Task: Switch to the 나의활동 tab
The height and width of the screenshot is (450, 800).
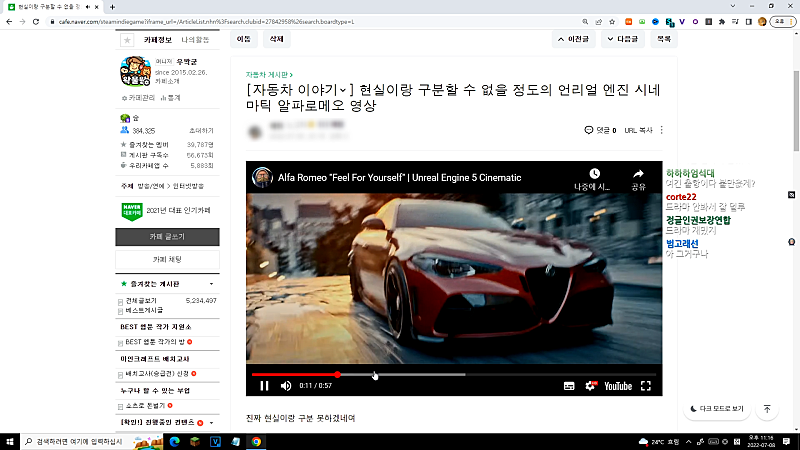Action: [x=197, y=40]
